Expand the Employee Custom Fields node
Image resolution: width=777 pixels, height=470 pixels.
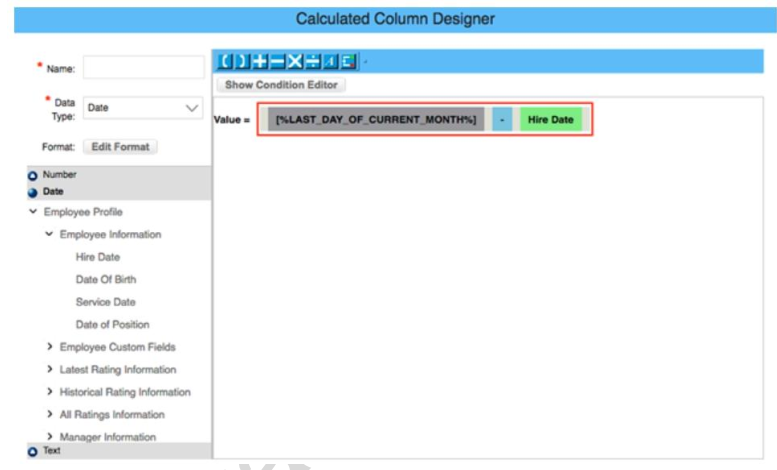click(50, 347)
